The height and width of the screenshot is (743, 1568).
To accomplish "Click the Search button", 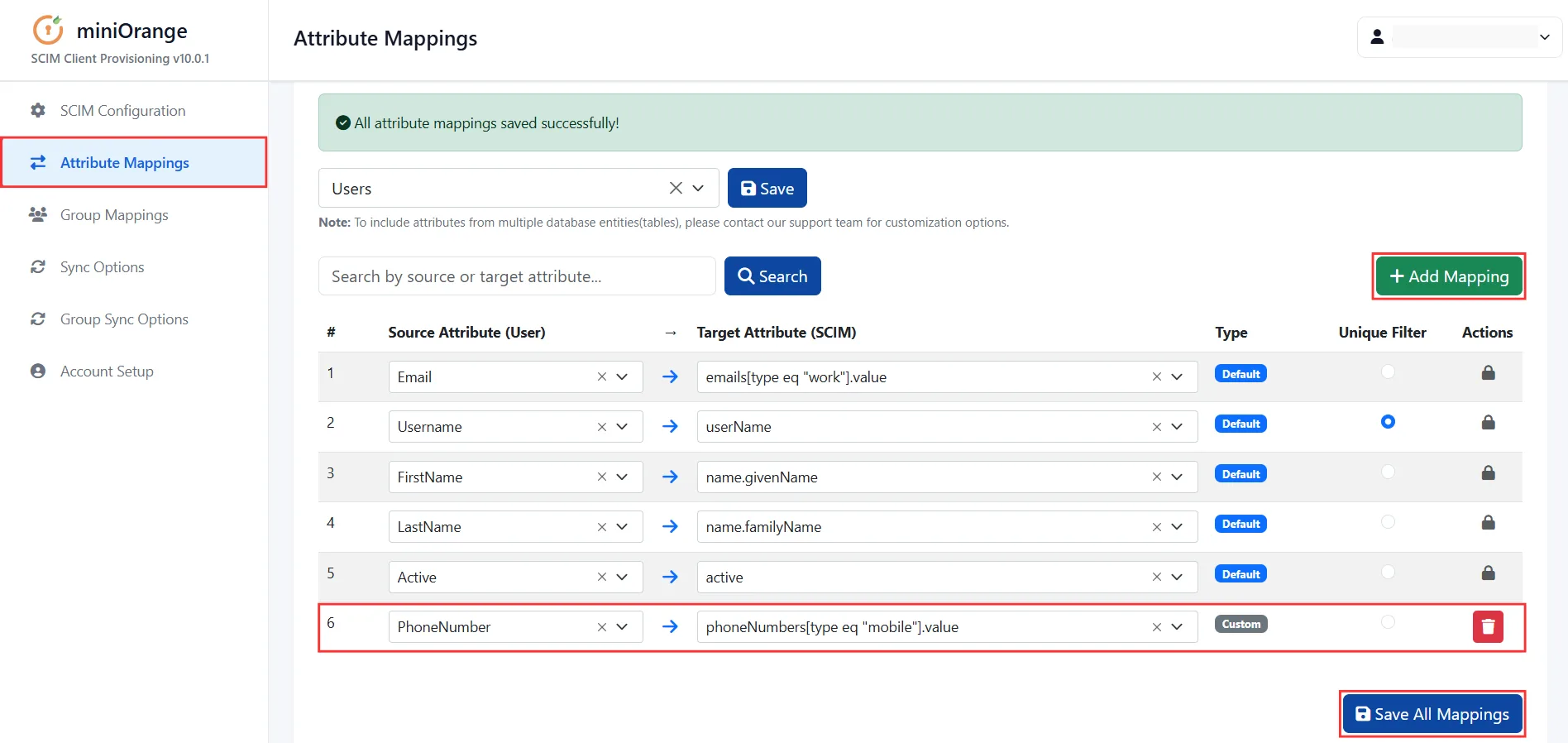I will tap(772, 276).
